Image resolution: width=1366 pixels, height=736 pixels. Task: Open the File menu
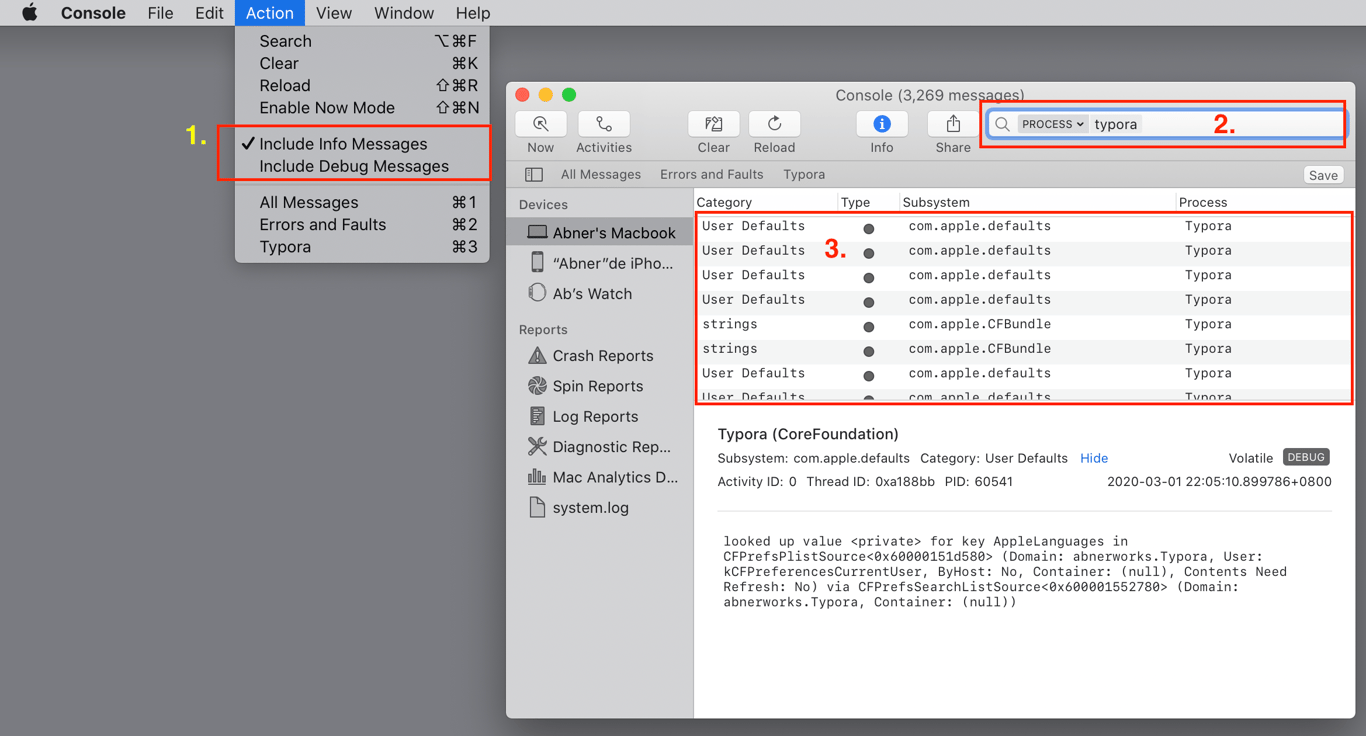[160, 13]
